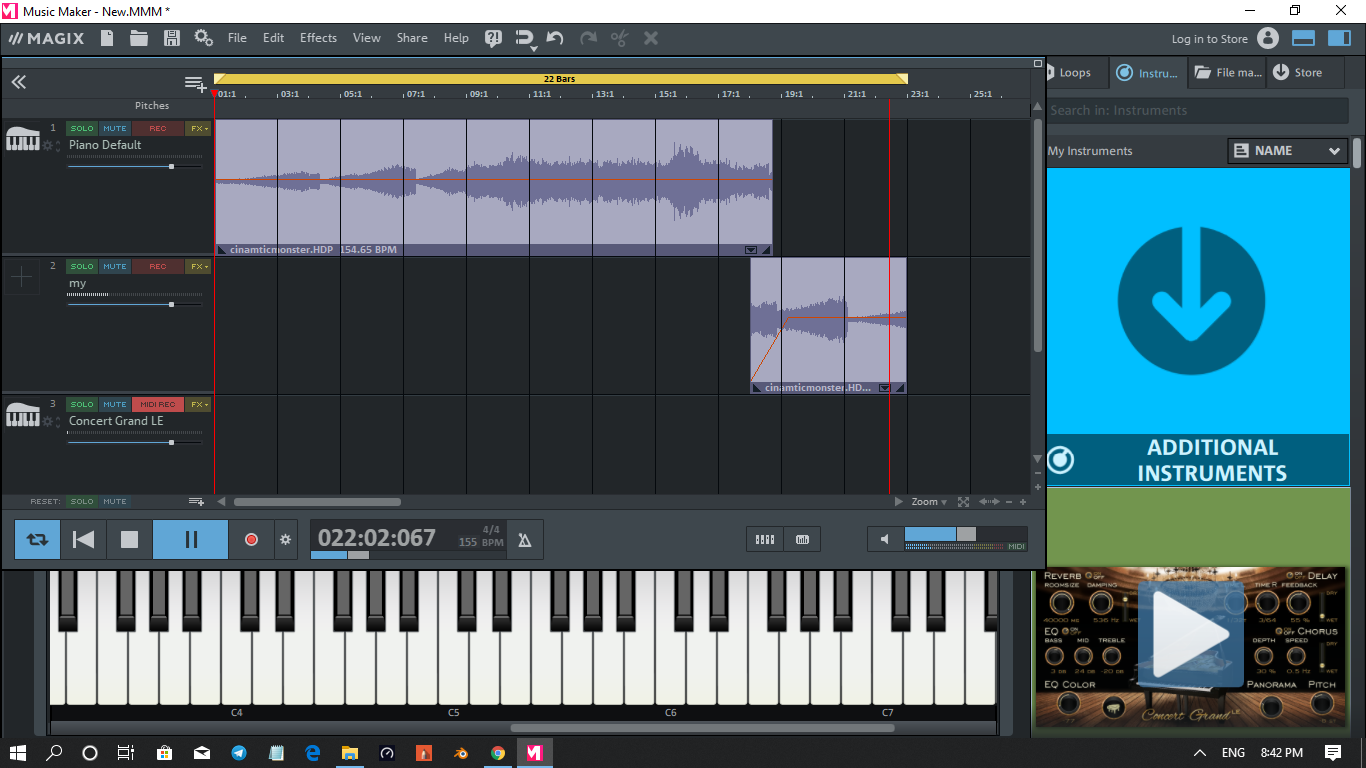
Task: Solo track 2 named my
Action: click(x=82, y=266)
